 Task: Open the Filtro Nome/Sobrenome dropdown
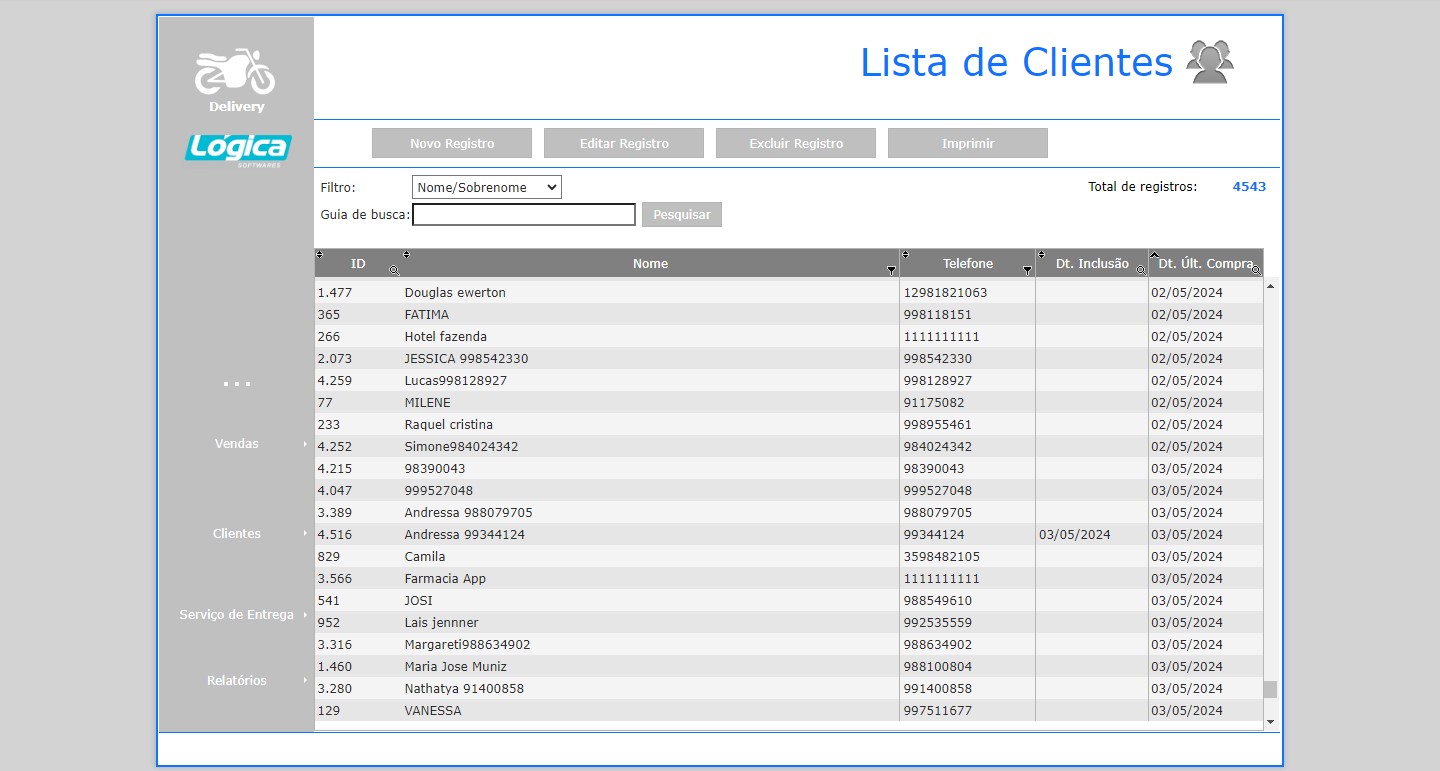coord(486,187)
